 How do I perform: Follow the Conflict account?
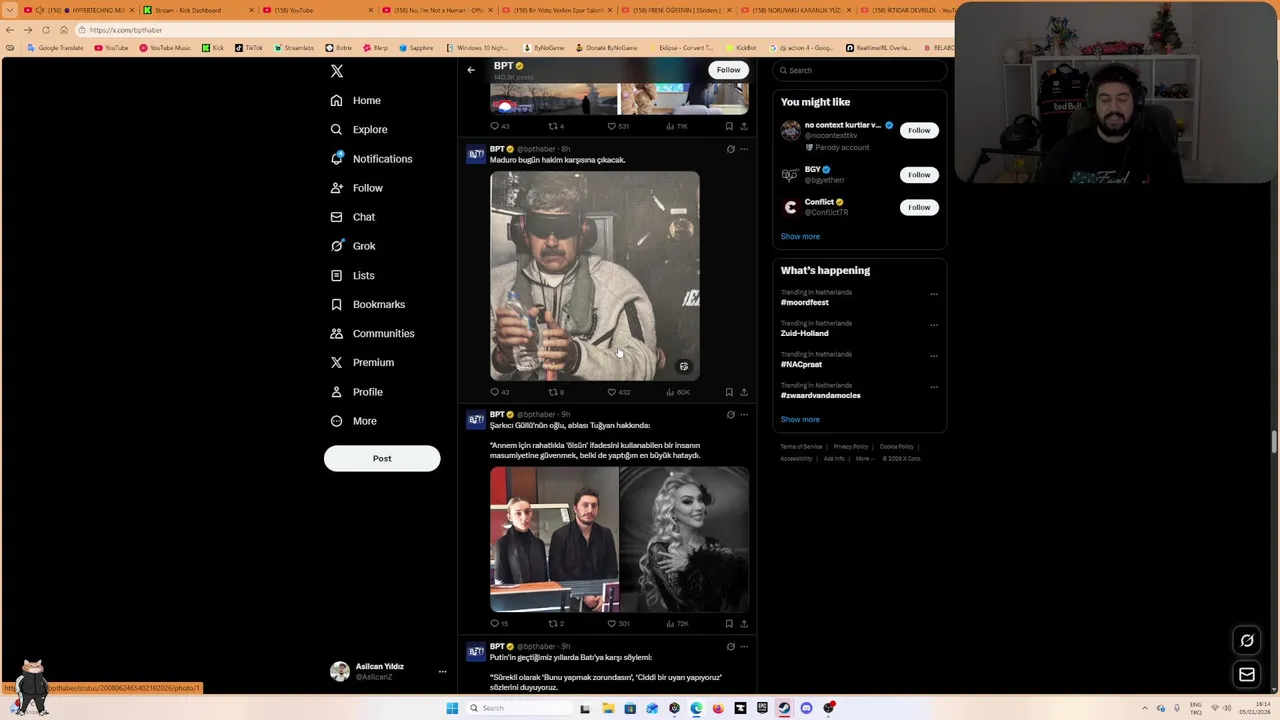point(919,207)
